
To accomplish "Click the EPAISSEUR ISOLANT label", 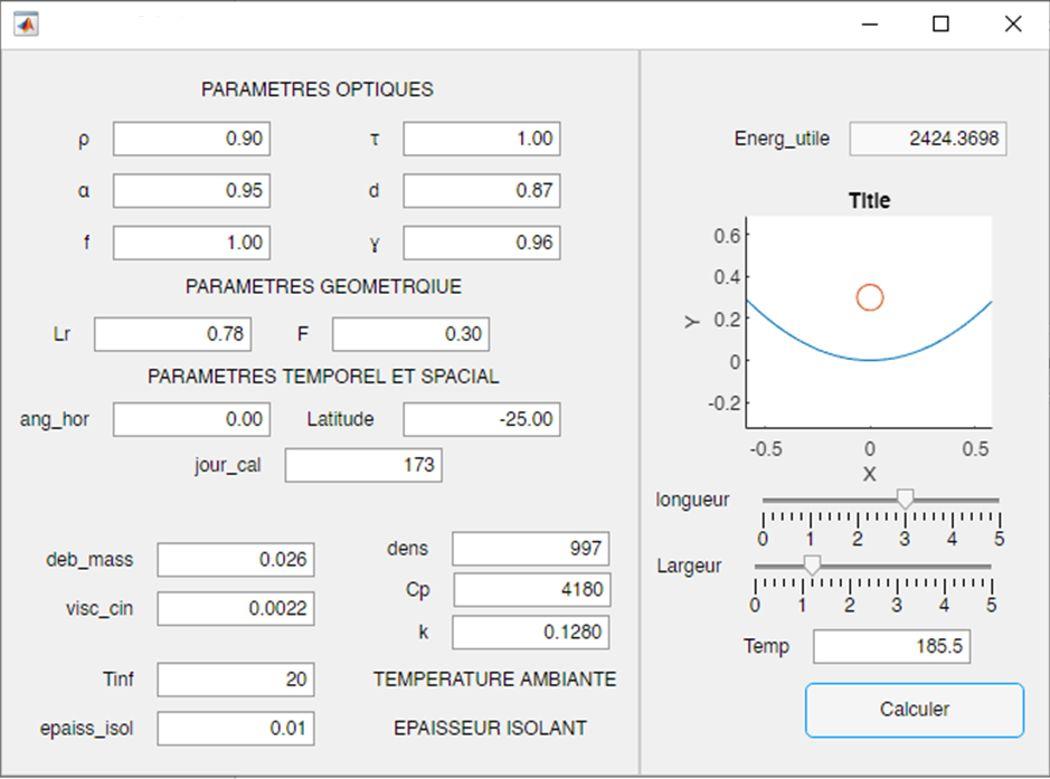I will click(x=490, y=728).
